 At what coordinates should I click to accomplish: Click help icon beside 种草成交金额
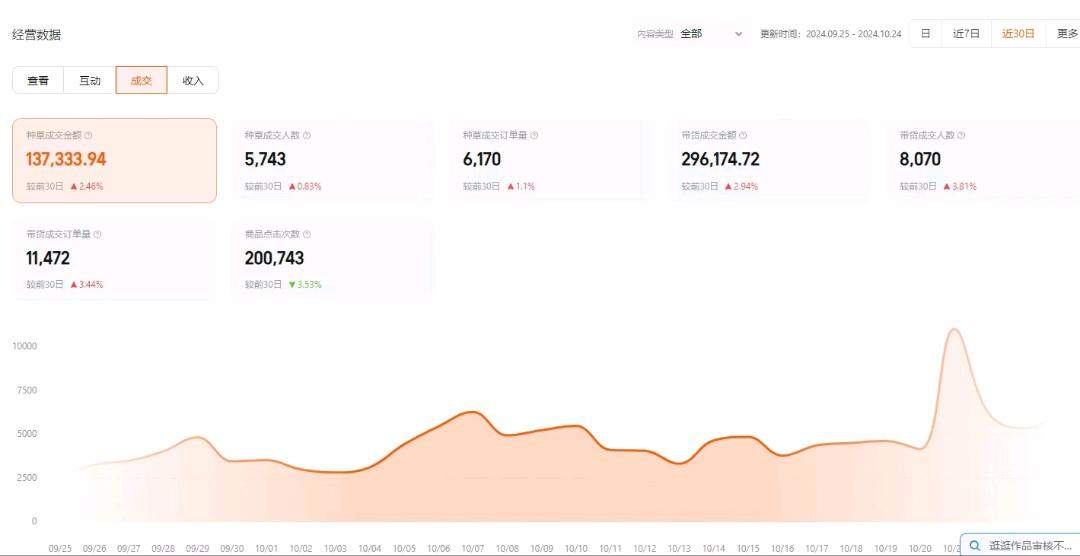click(x=88, y=135)
